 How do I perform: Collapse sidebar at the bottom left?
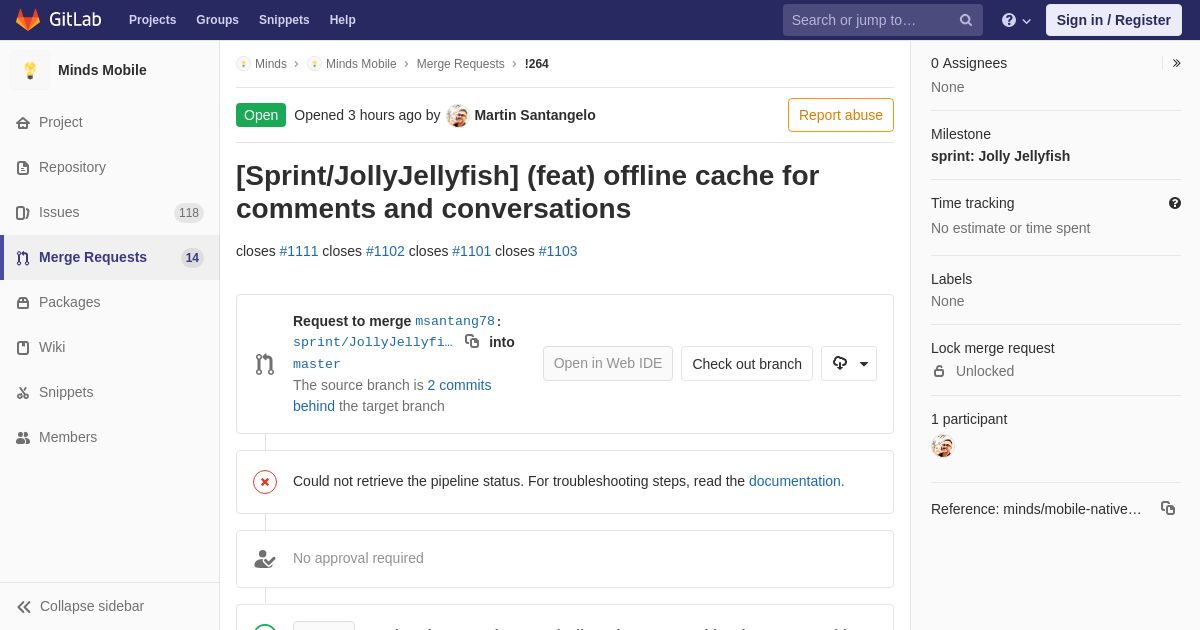coord(80,606)
